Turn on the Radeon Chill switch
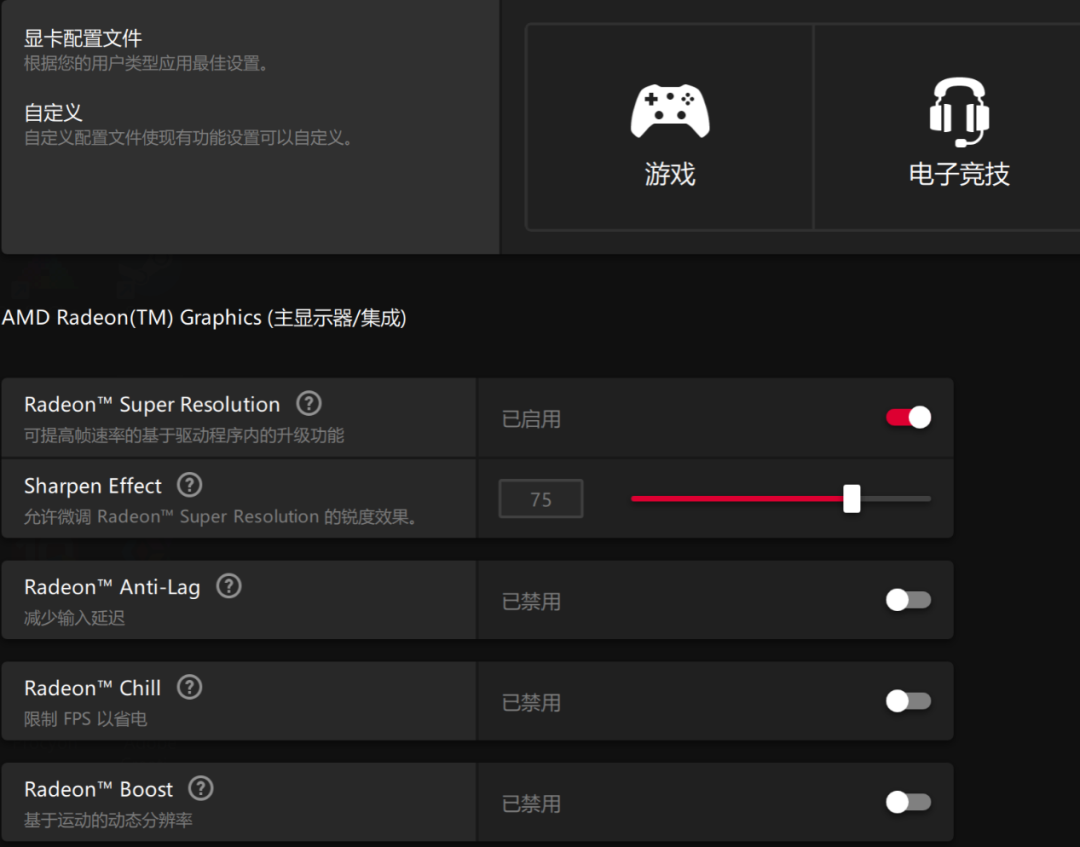 [908, 701]
